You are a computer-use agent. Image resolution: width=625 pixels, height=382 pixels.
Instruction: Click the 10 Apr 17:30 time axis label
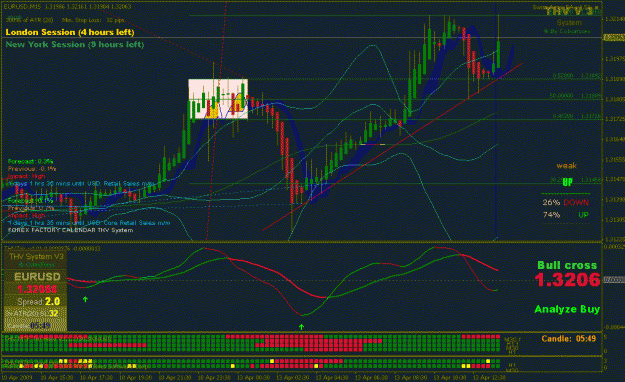point(96,377)
